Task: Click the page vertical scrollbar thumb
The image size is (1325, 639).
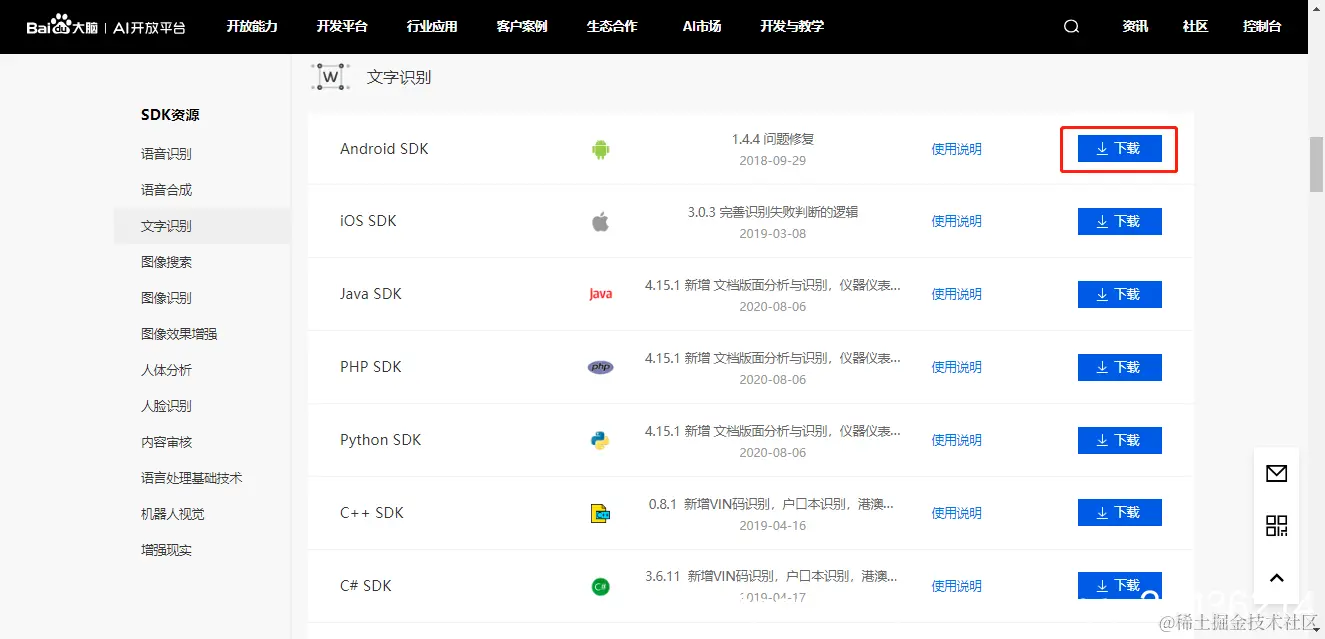Action: tap(1316, 163)
